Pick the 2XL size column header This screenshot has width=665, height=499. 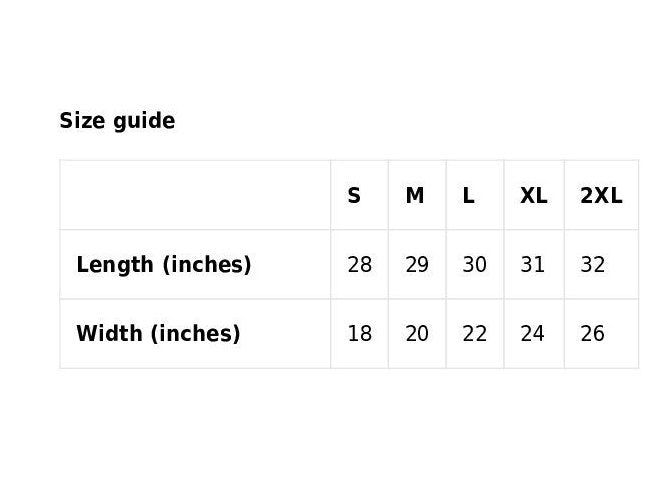601,196
